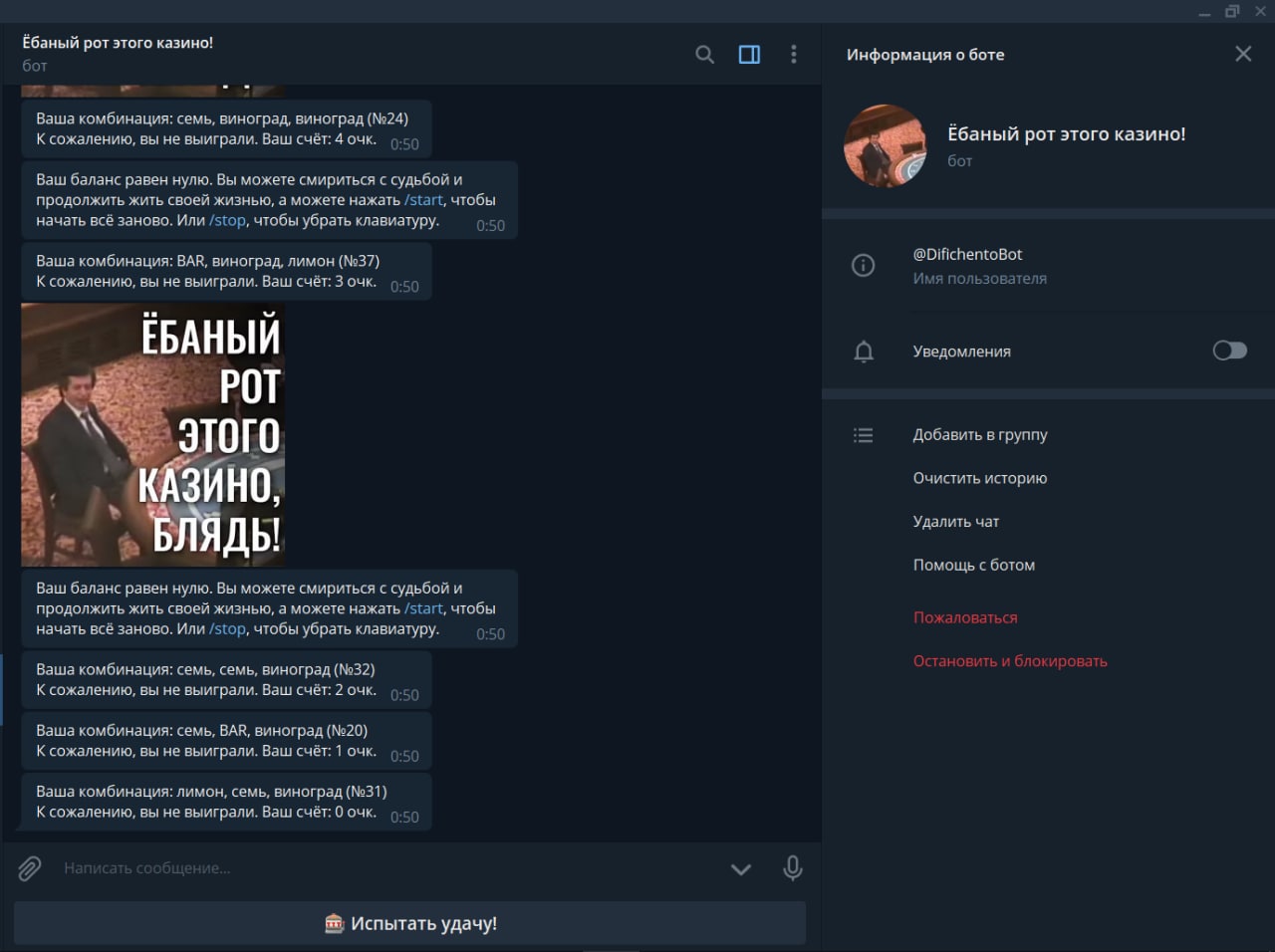
Task: Click /start link in the lower balance message
Action: coord(424,608)
